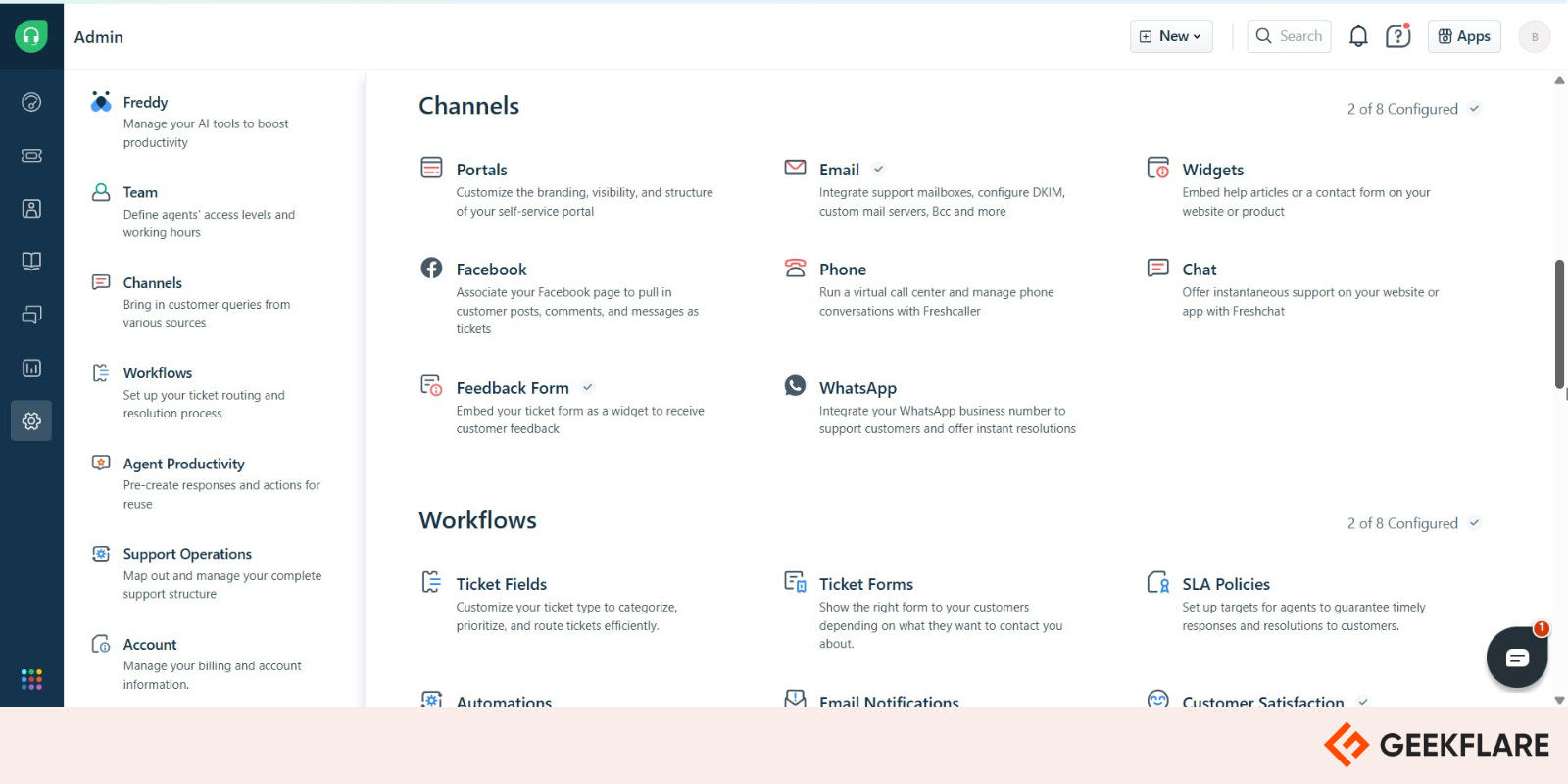Image resolution: width=1568 pixels, height=784 pixels.
Task: Click the Email envelope icon
Action: point(795,168)
